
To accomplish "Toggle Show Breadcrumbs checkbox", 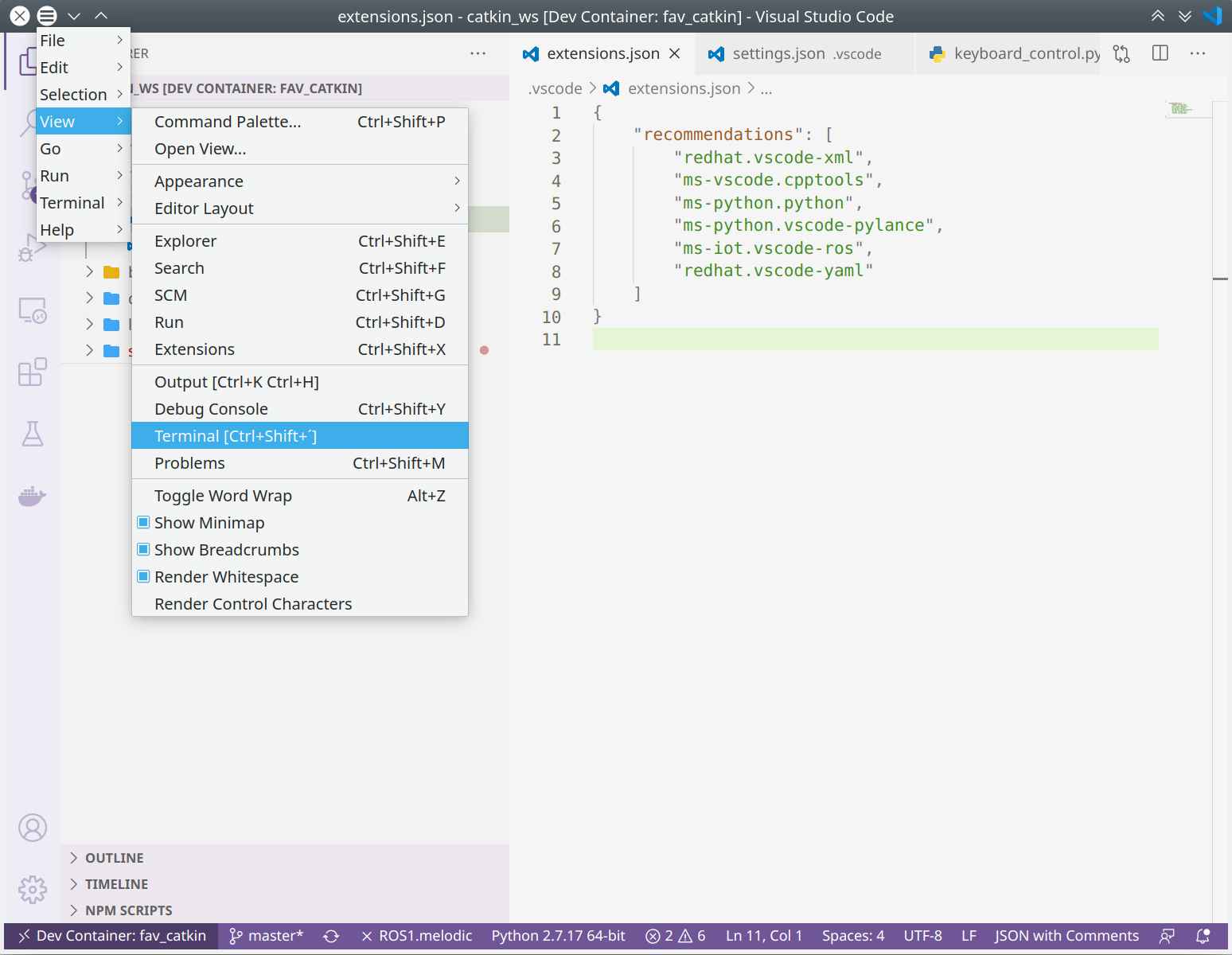I will (x=143, y=550).
